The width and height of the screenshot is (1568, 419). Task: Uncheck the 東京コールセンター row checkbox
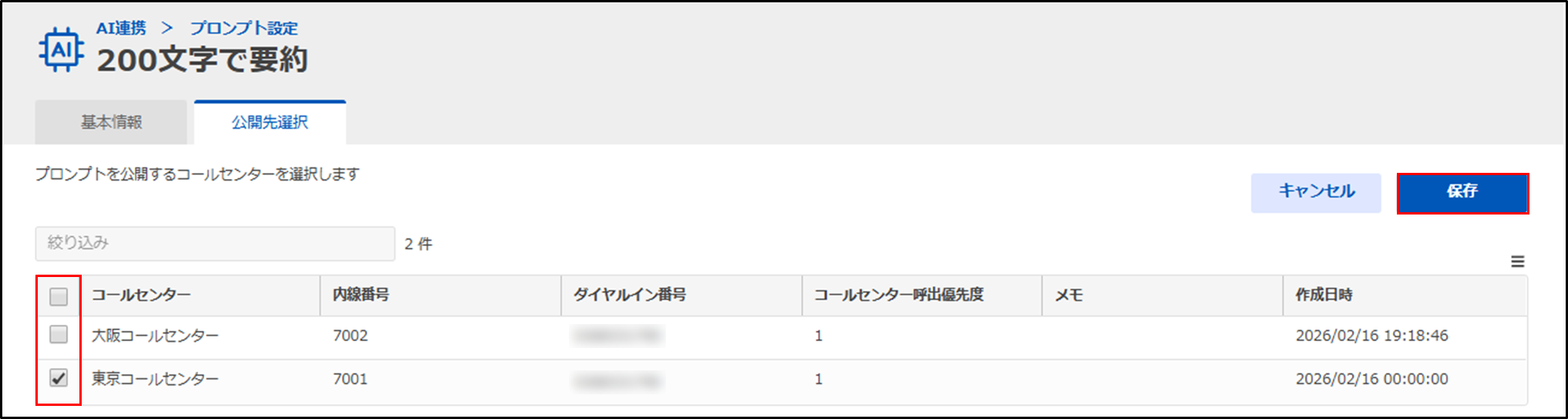tap(59, 378)
